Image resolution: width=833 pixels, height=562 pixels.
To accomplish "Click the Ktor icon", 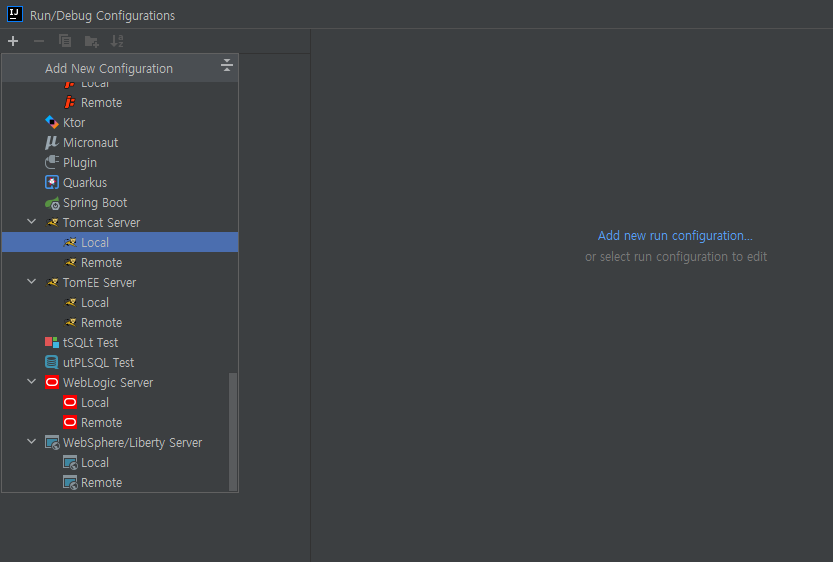I will 52,122.
